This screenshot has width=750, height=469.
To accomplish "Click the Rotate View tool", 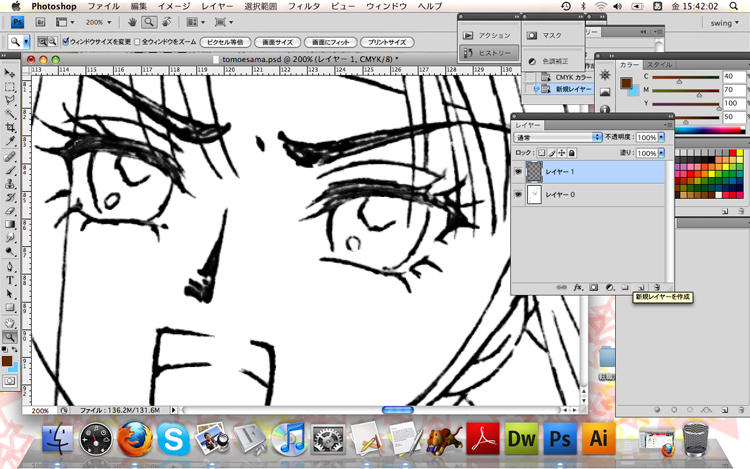I will (166, 22).
